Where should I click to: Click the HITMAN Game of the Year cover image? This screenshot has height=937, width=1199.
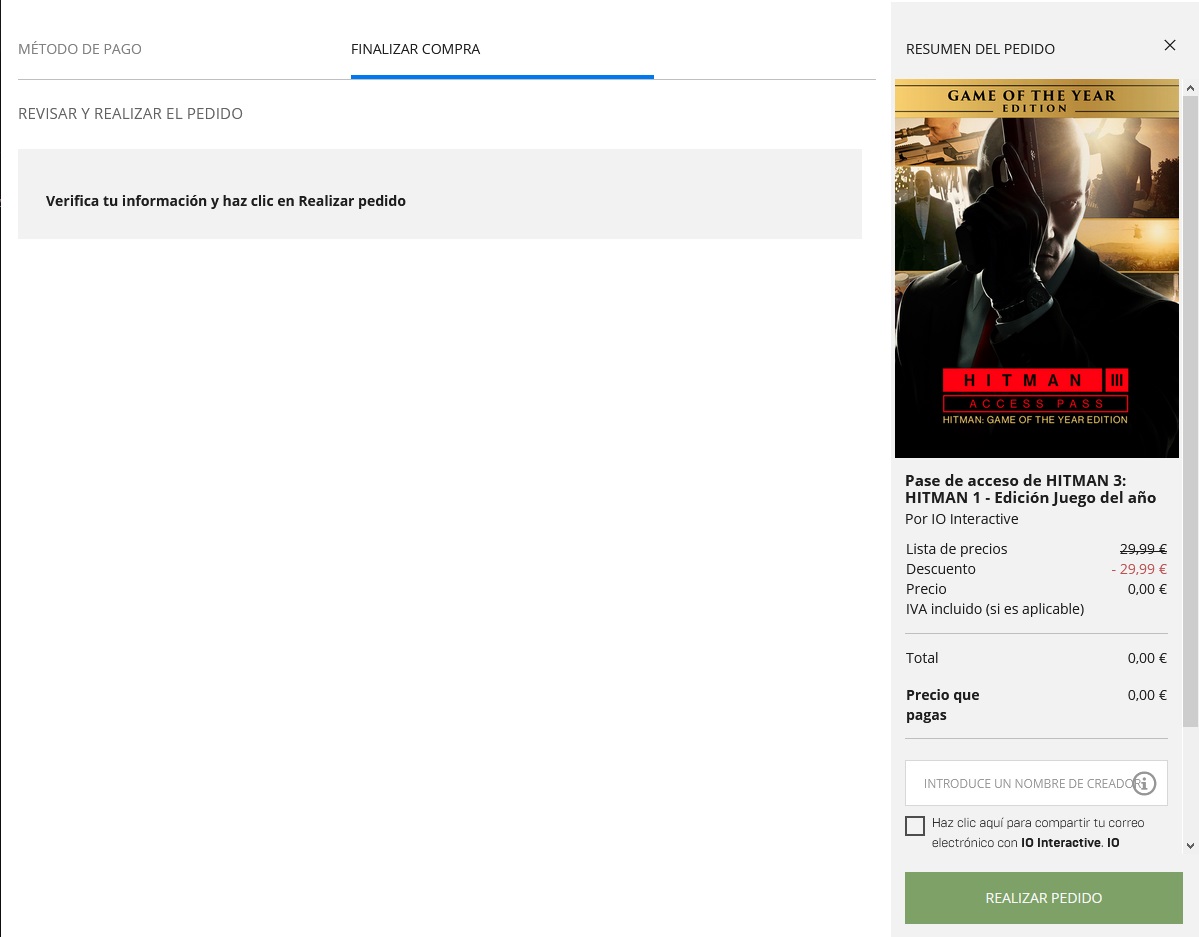click(1037, 268)
